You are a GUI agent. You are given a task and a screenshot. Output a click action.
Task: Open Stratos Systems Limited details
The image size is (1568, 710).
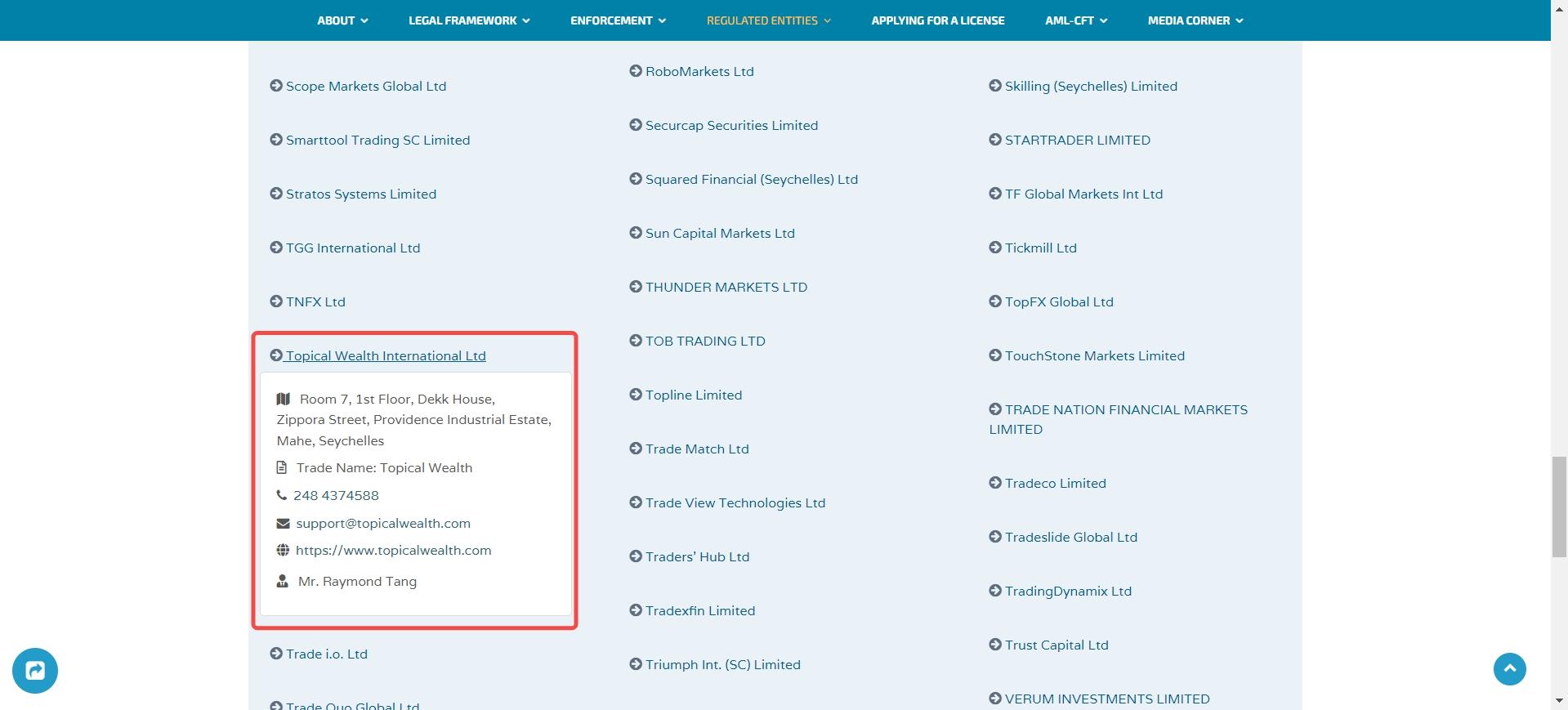(353, 194)
